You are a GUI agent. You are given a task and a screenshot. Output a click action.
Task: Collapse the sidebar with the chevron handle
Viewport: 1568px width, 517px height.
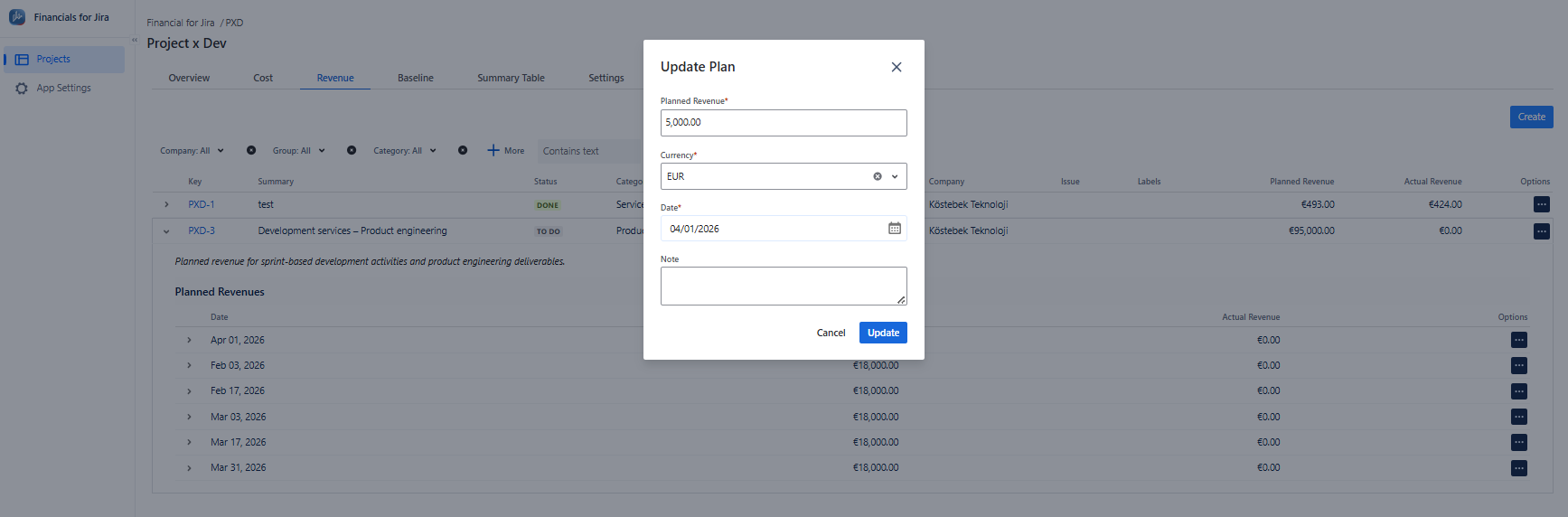135,40
